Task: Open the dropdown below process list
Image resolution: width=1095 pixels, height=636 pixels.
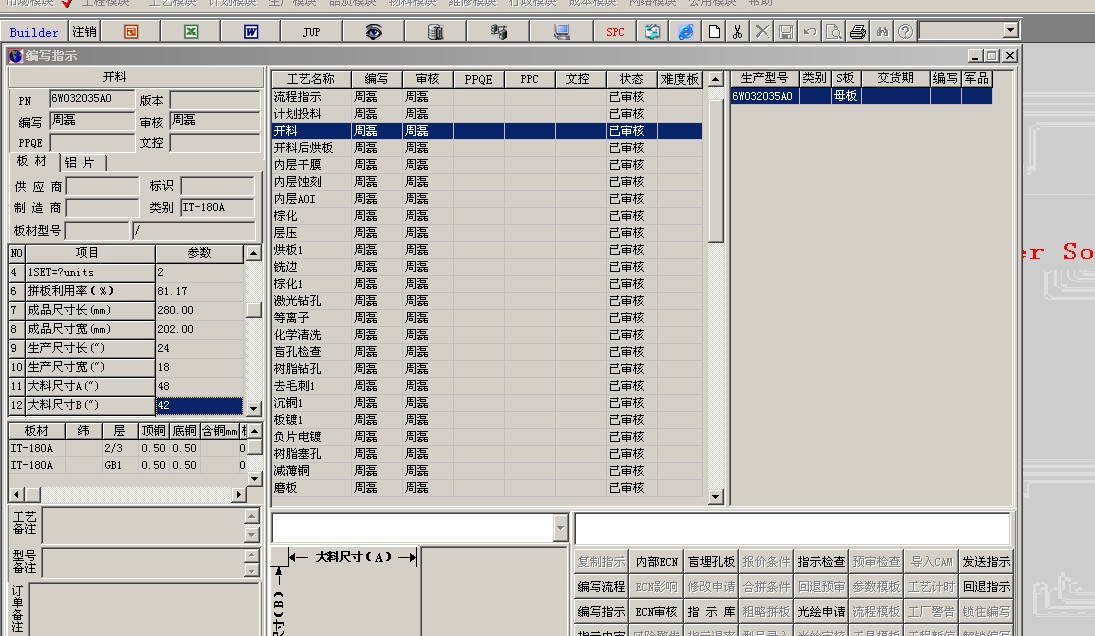Action: tap(560, 528)
